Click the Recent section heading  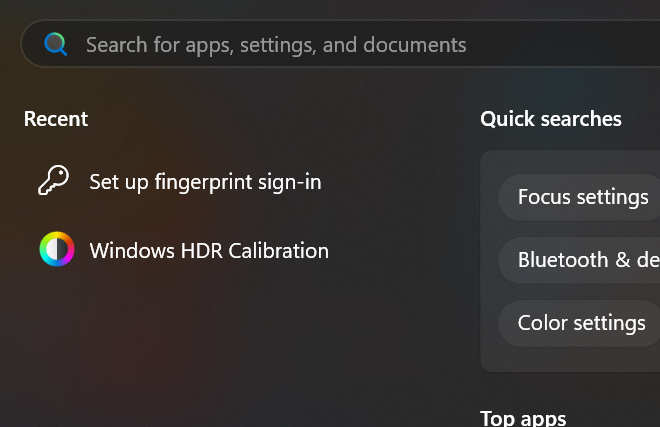tap(56, 119)
